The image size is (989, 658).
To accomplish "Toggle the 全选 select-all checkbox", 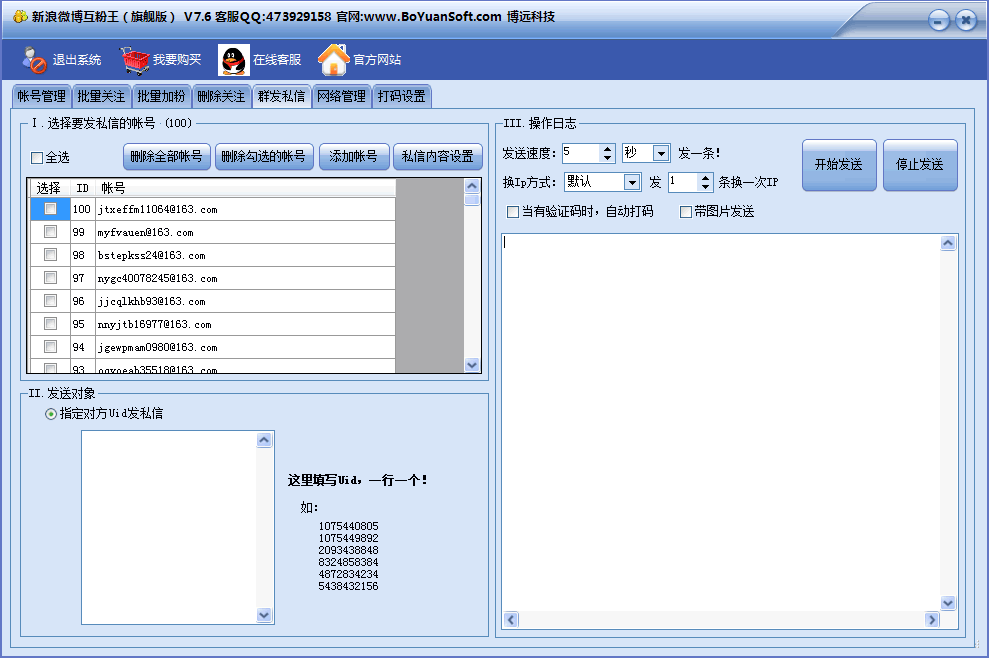I will [x=37, y=158].
